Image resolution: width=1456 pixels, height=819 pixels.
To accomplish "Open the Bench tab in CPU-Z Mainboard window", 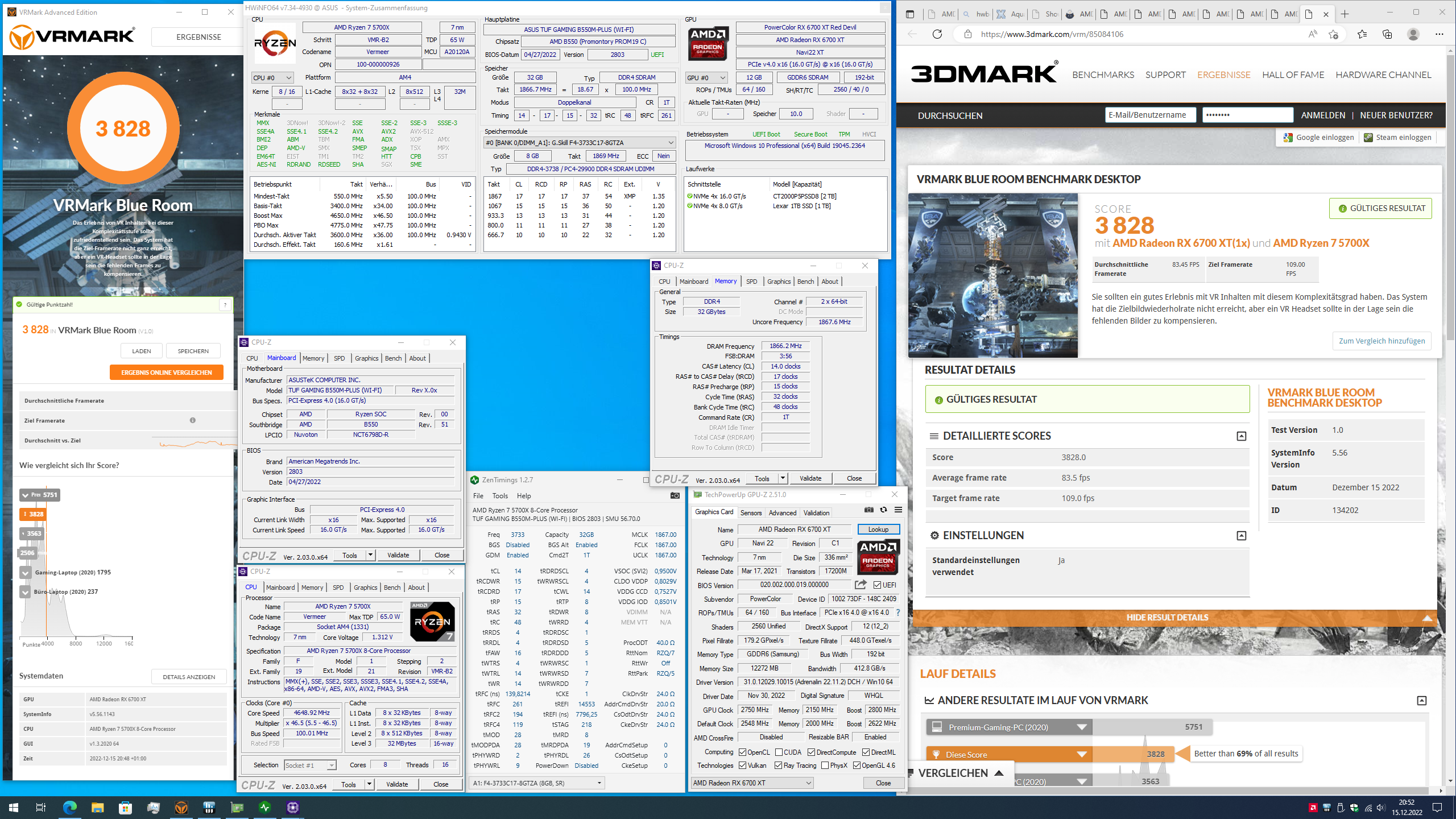I will (x=394, y=358).
